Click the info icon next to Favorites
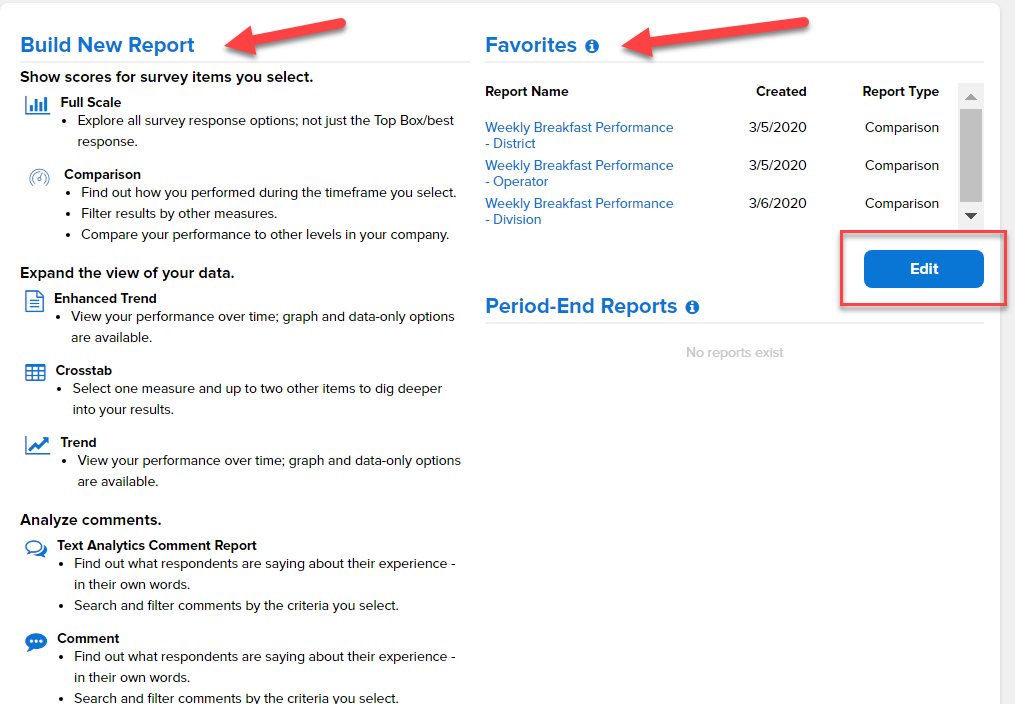This screenshot has width=1015, height=704. (x=592, y=46)
